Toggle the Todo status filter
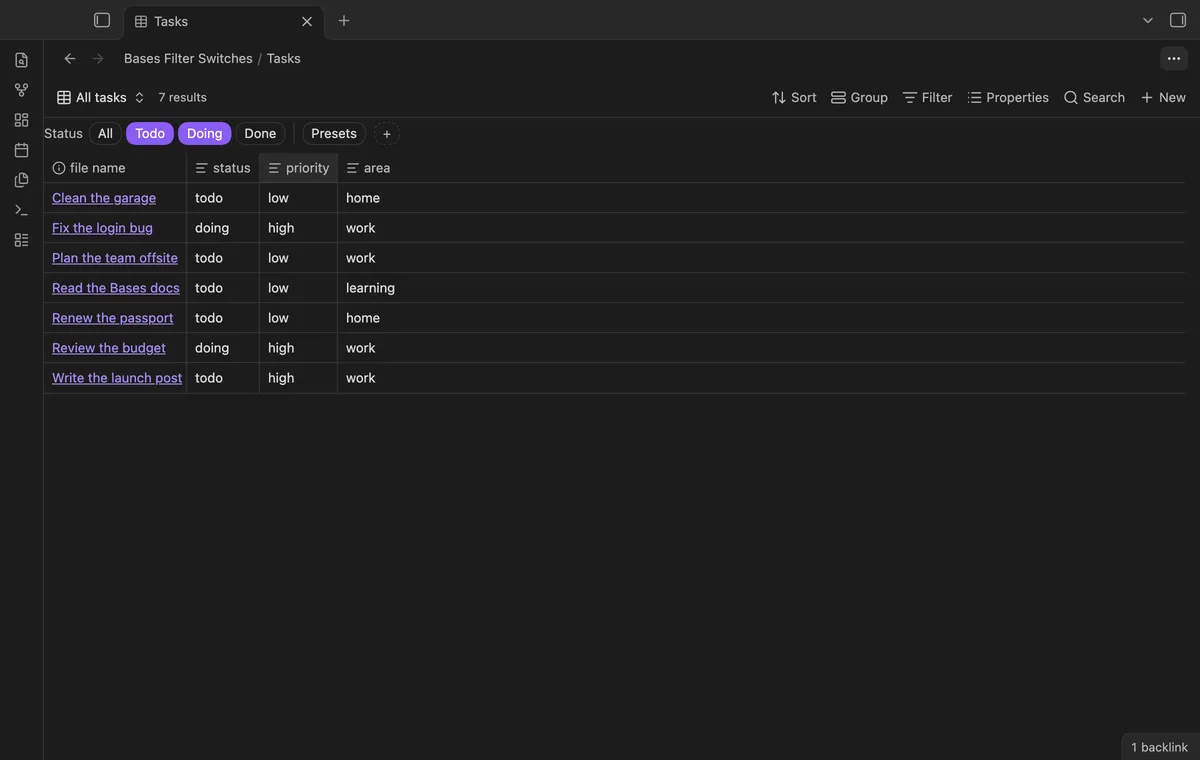Image resolution: width=1200 pixels, height=760 pixels. click(150, 133)
